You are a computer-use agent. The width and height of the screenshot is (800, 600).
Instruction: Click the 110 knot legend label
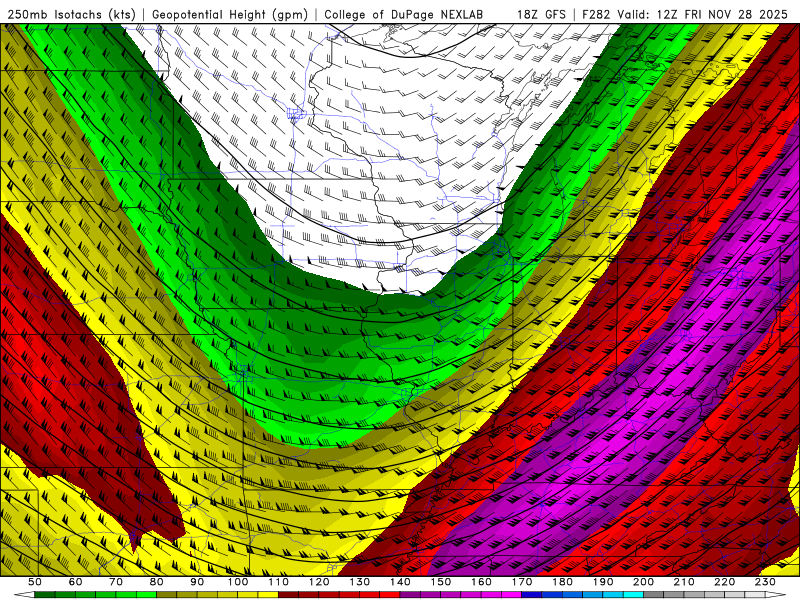pyautogui.click(x=278, y=582)
